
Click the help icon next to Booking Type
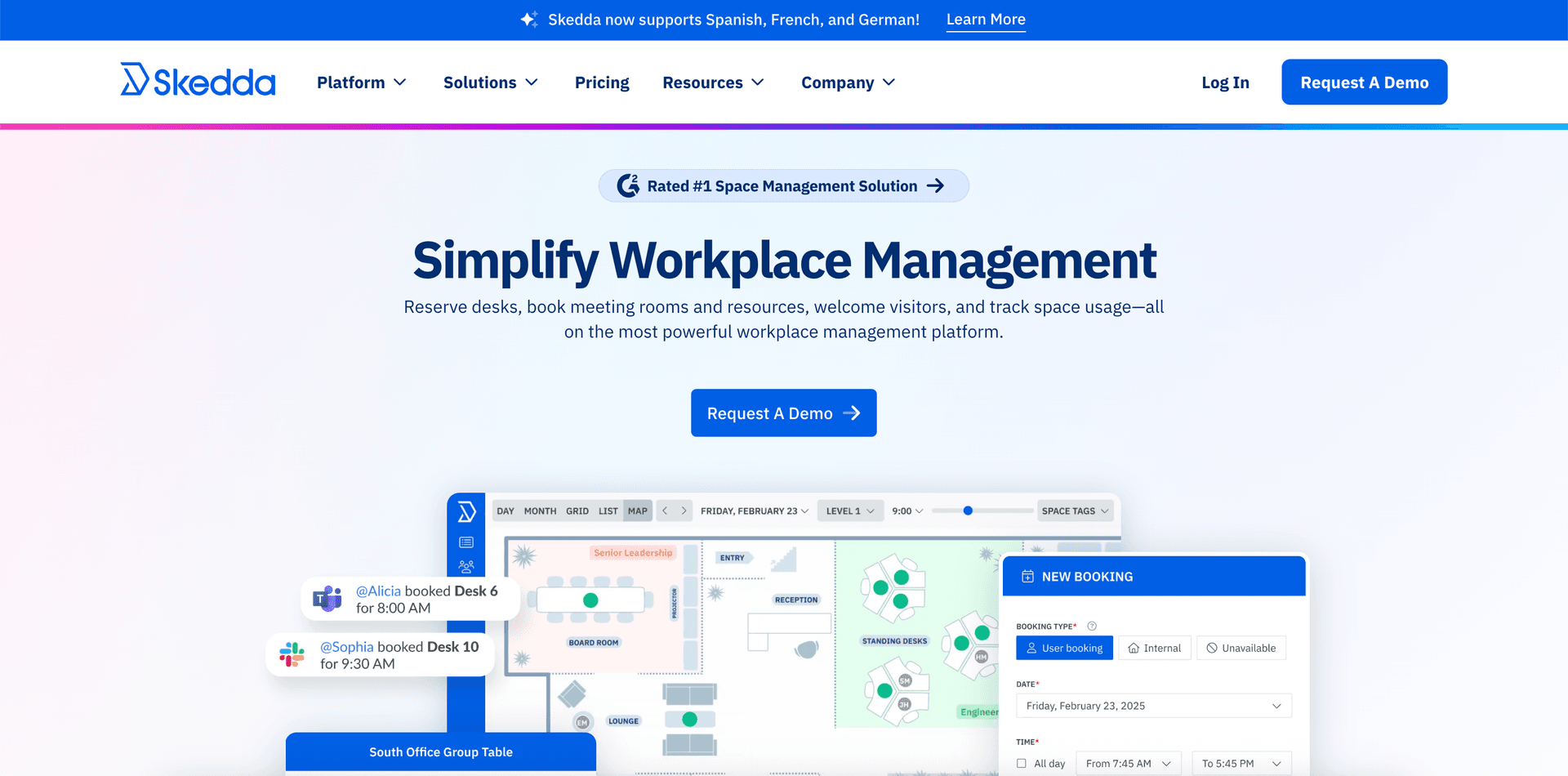point(1092,627)
